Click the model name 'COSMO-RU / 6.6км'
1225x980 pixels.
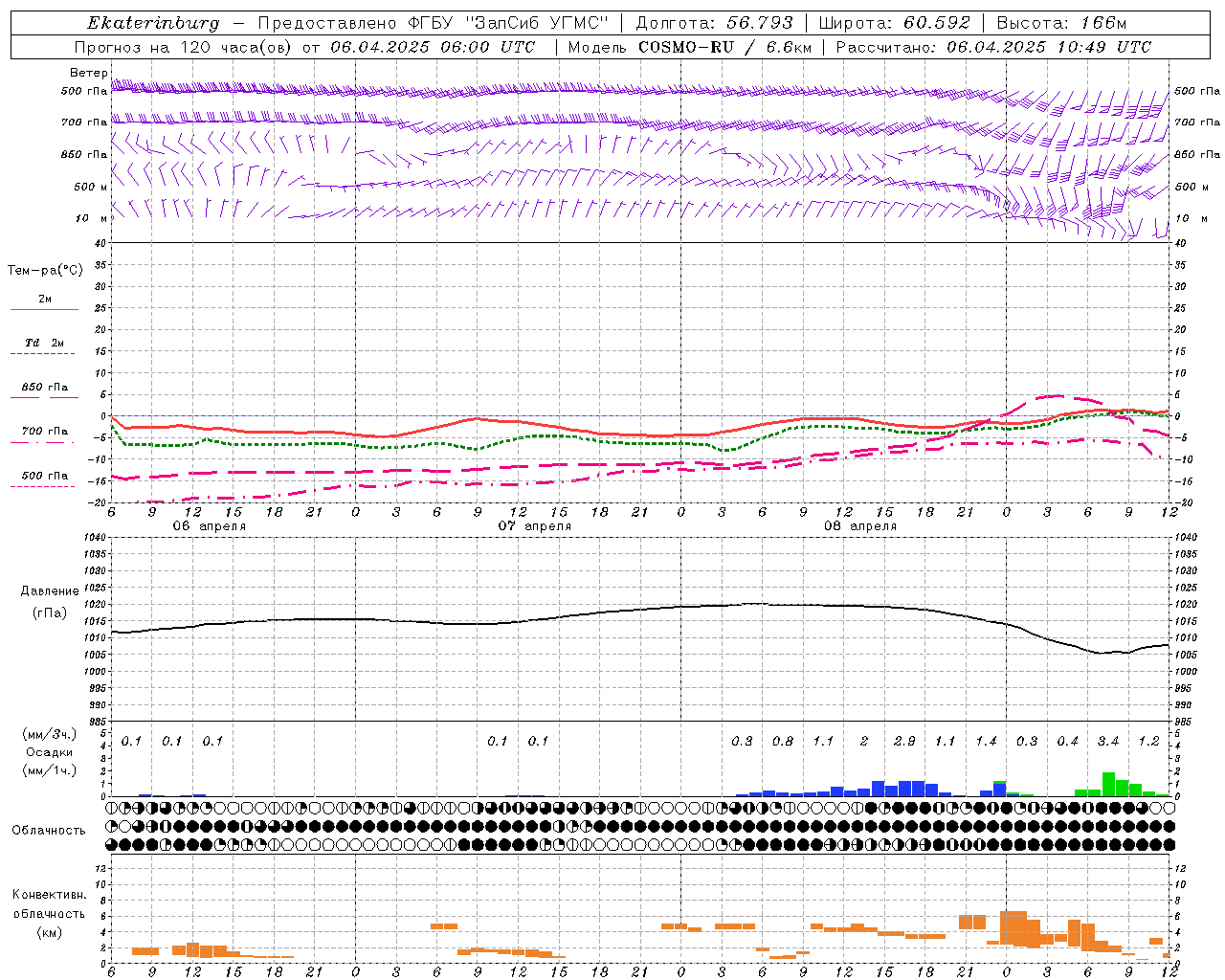(724, 47)
